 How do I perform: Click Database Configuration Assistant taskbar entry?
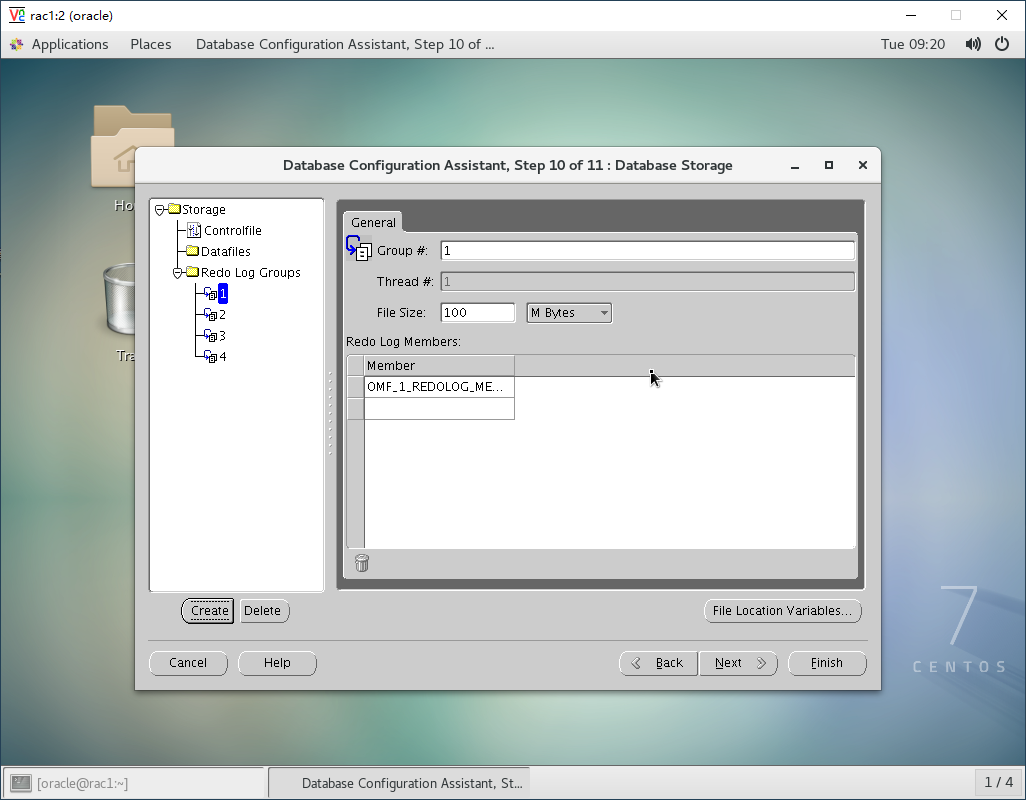(399, 783)
